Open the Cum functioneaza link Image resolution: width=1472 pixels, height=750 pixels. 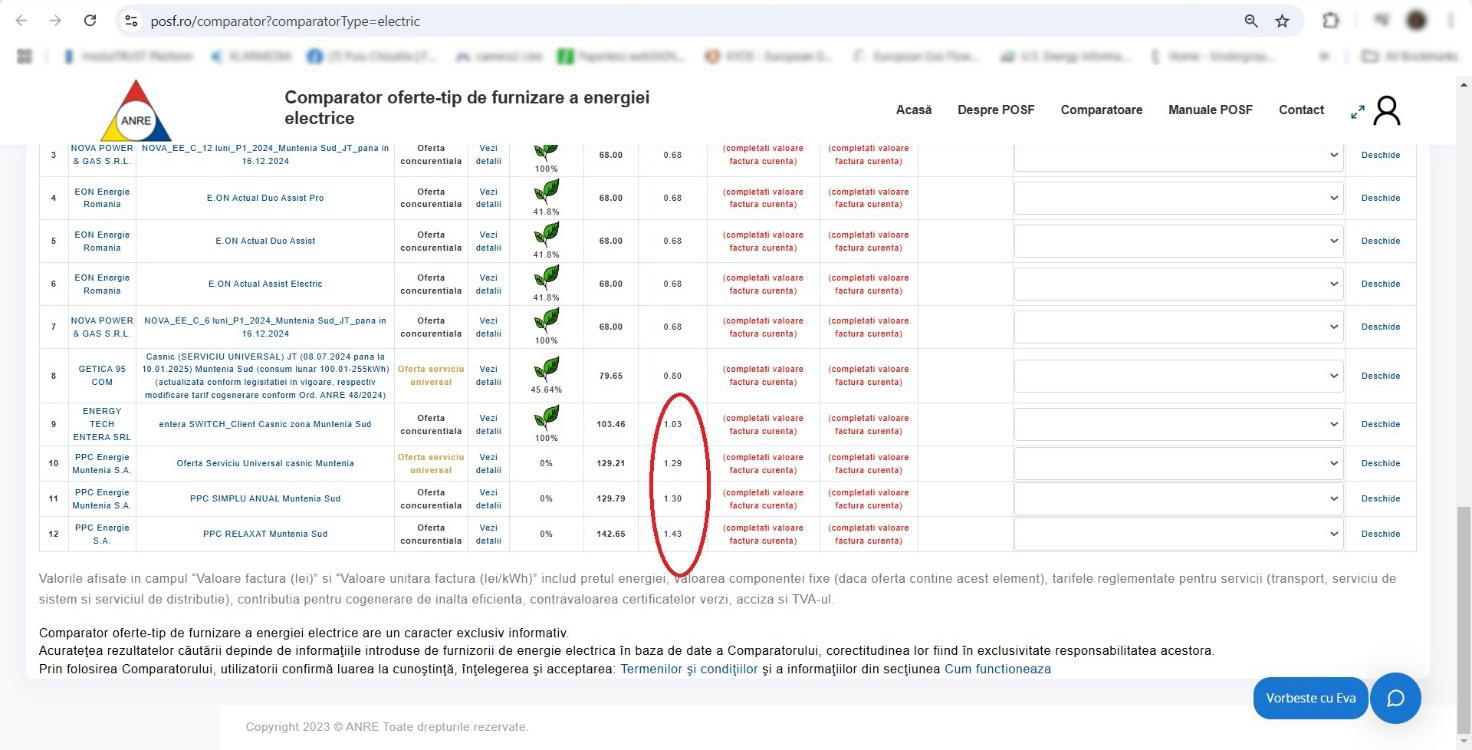tap(997, 669)
